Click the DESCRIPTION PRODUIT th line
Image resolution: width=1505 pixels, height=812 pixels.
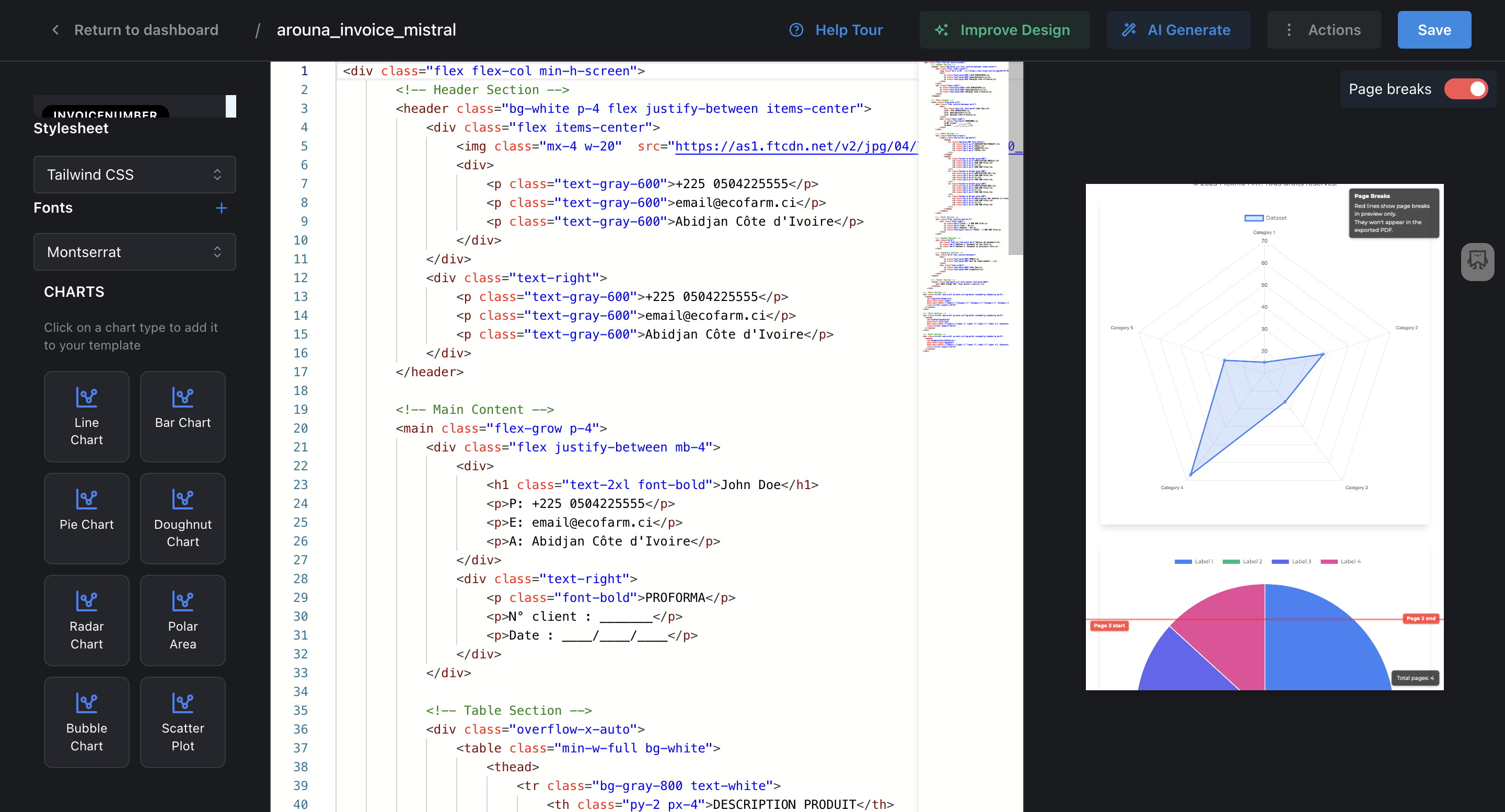pos(720,804)
